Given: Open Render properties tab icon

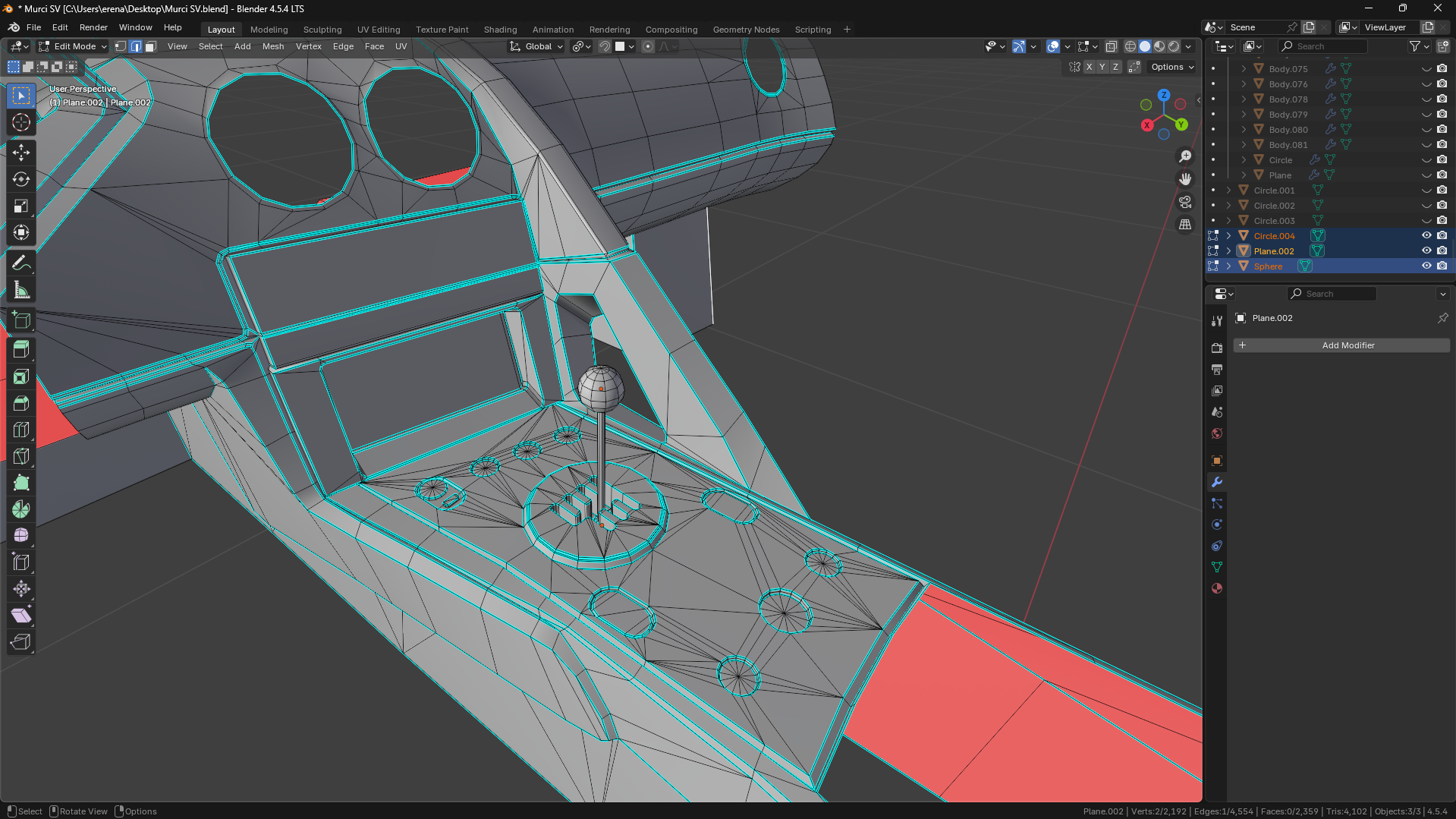Looking at the screenshot, I should tap(1217, 348).
